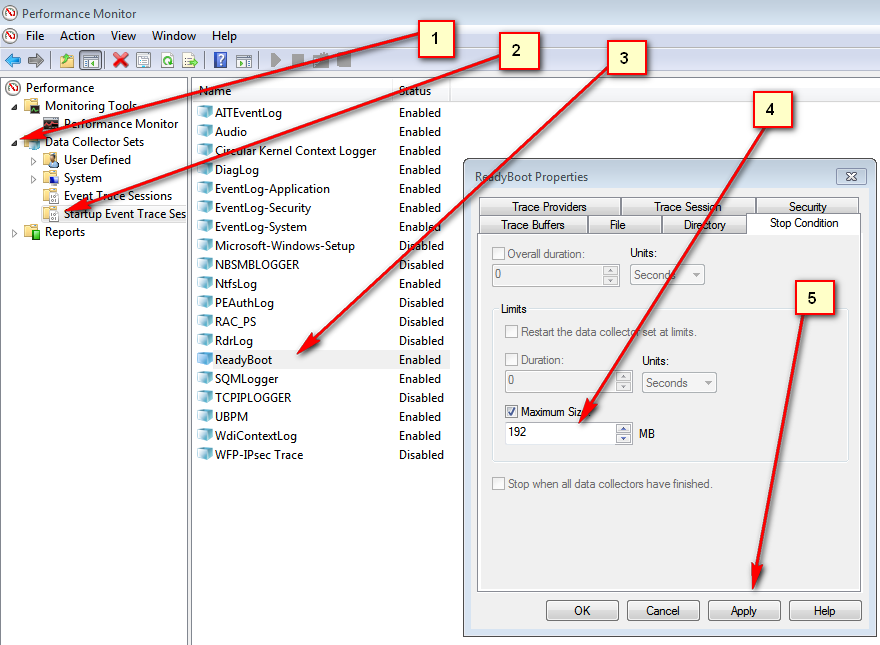Click the red X Delete toolbar icon
This screenshot has height=645, width=880.
coord(121,60)
